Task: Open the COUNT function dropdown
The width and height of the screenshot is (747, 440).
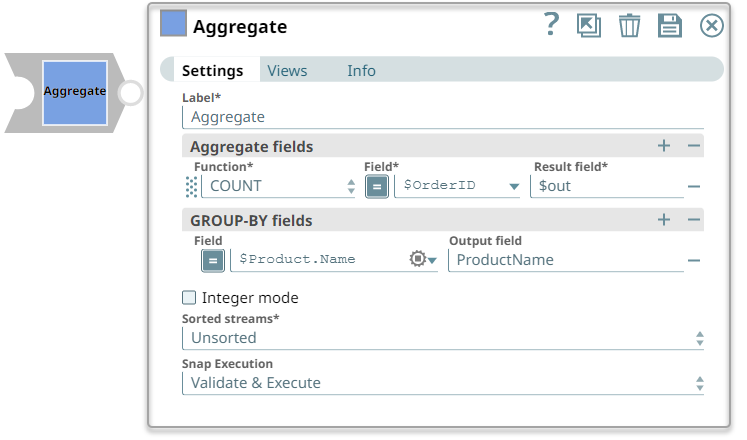Action: click(278, 186)
